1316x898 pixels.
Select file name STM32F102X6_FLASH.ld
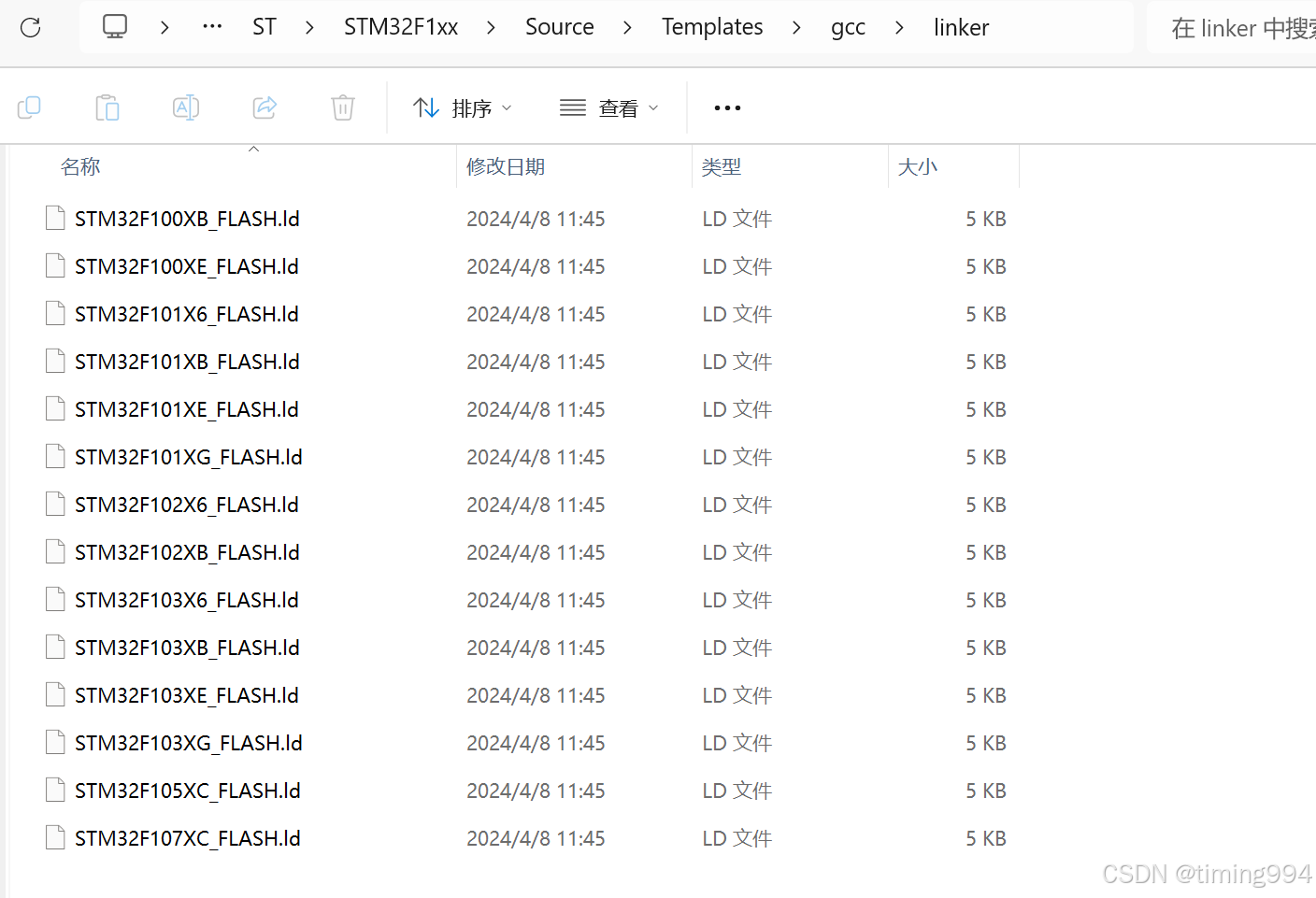[187, 505]
